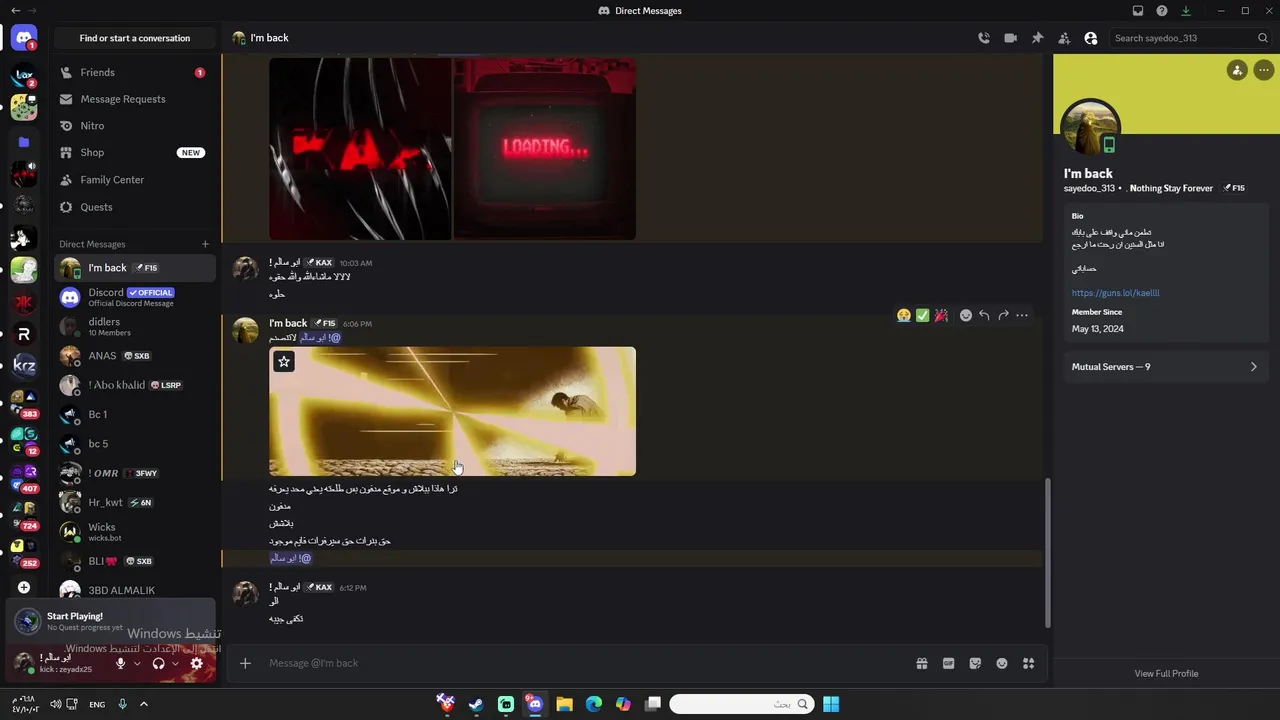Click the attach file plus button
1280x720 pixels.
click(245, 663)
